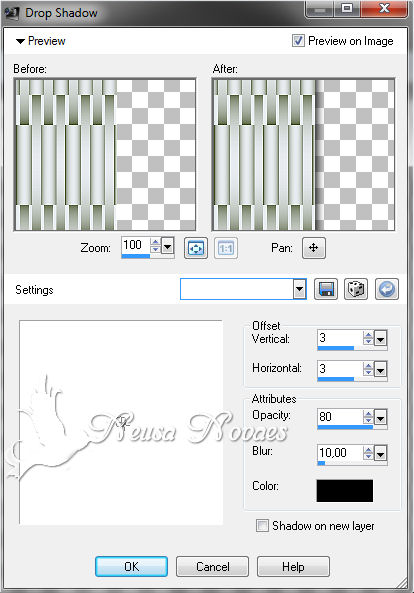
Task: Reset to default with the blue arrow icon
Action: pos(386,289)
